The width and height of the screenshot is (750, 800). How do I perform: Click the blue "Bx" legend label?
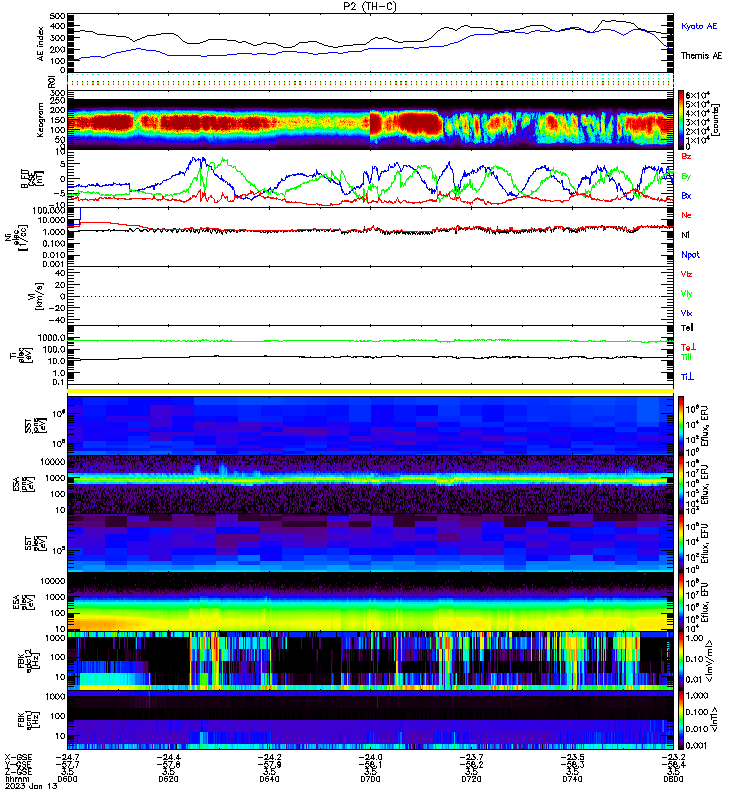(686, 195)
